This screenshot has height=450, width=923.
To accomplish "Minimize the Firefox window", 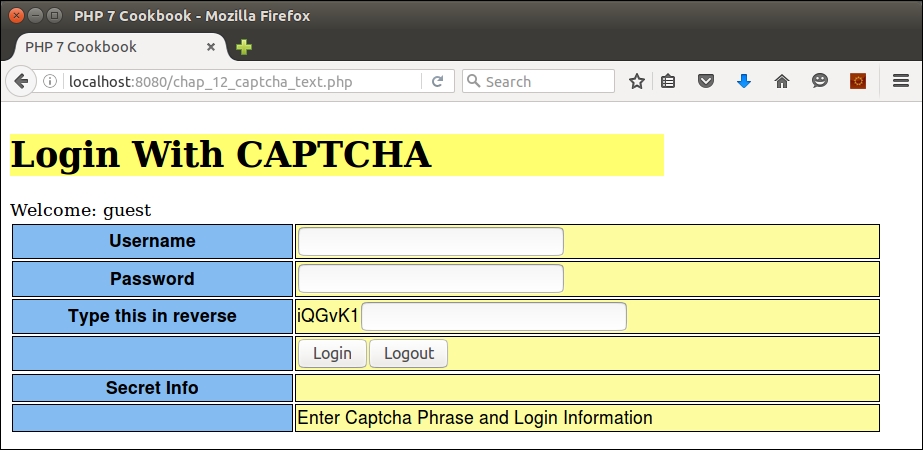I will pos(35,16).
